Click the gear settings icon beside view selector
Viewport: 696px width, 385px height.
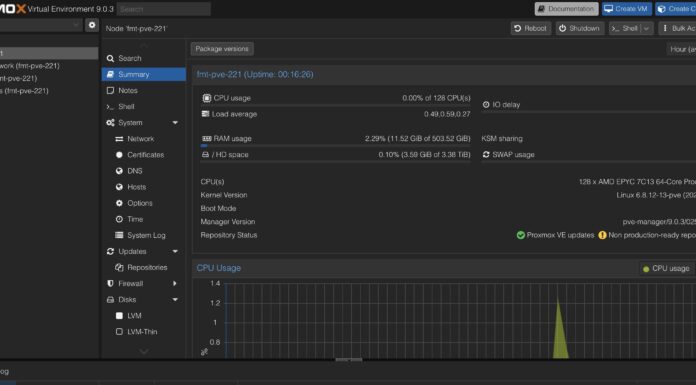92,25
